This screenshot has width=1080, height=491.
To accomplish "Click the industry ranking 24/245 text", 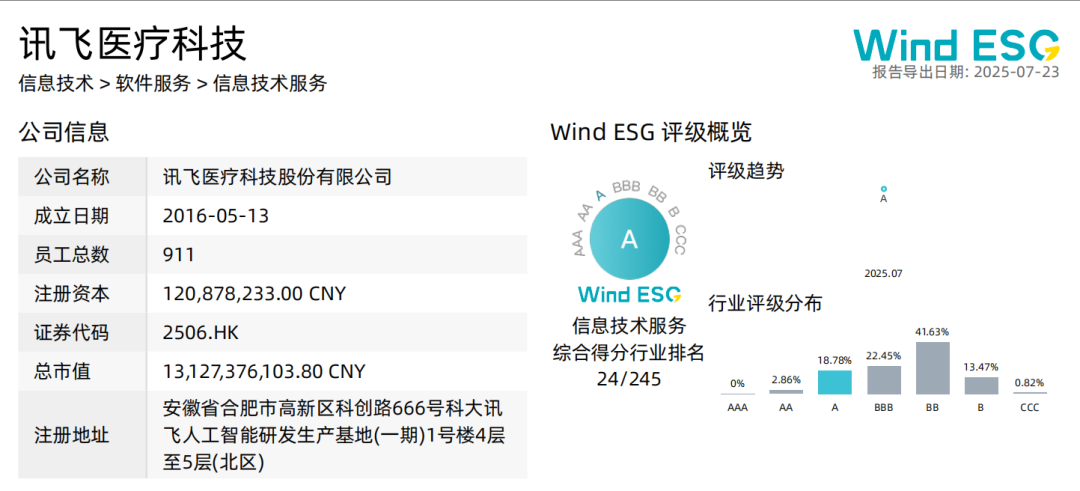I will pyautogui.click(x=629, y=379).
